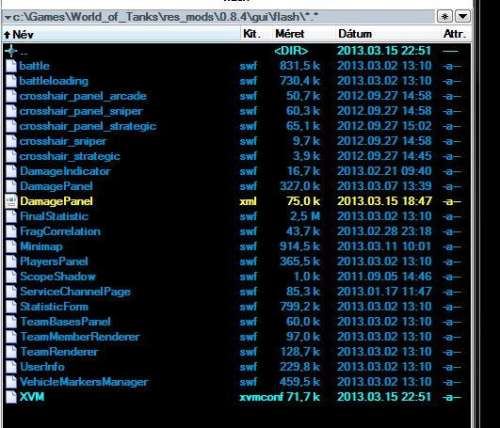Select the file name DamageIndicator
500x428 pixels.
pos(65,171)
